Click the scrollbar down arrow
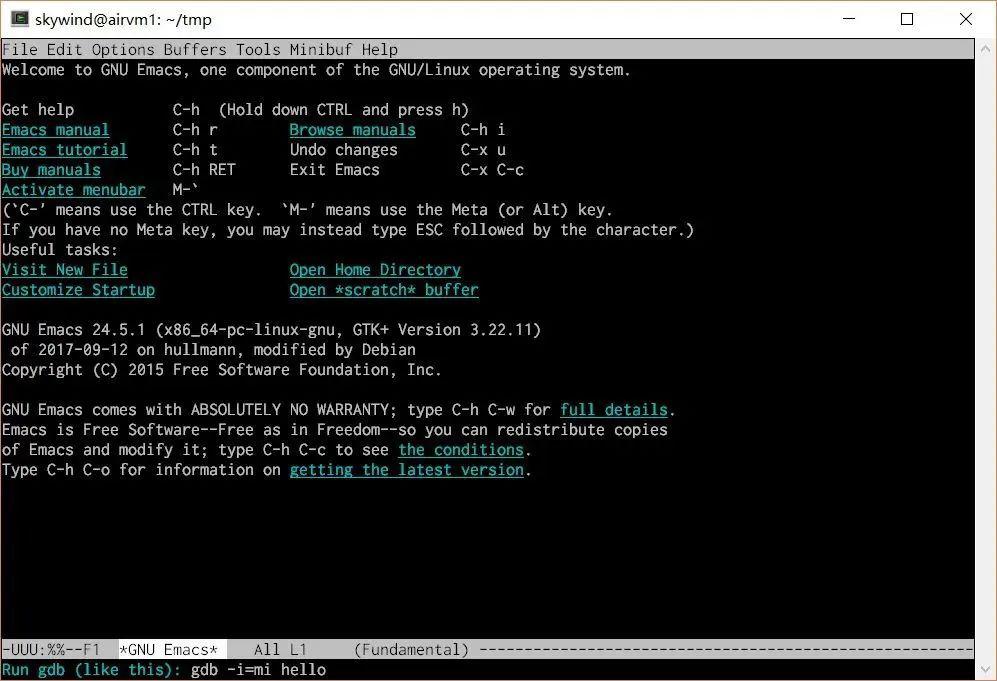Screen dimensions: 997x681 986,670
